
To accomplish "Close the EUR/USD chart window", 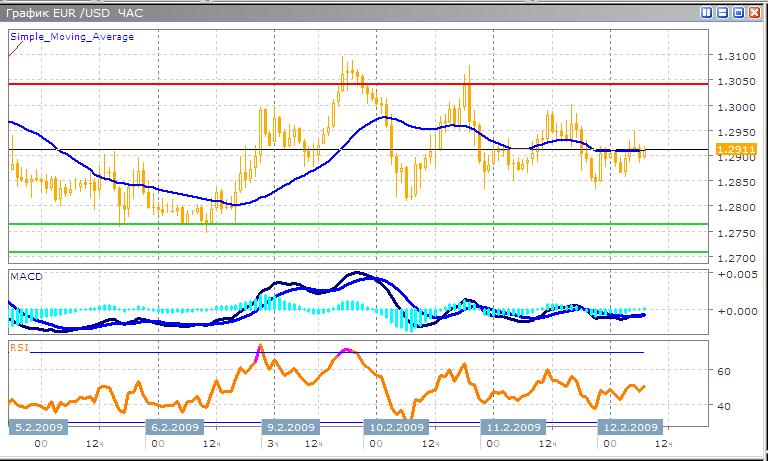I will [x=754, y=12].
